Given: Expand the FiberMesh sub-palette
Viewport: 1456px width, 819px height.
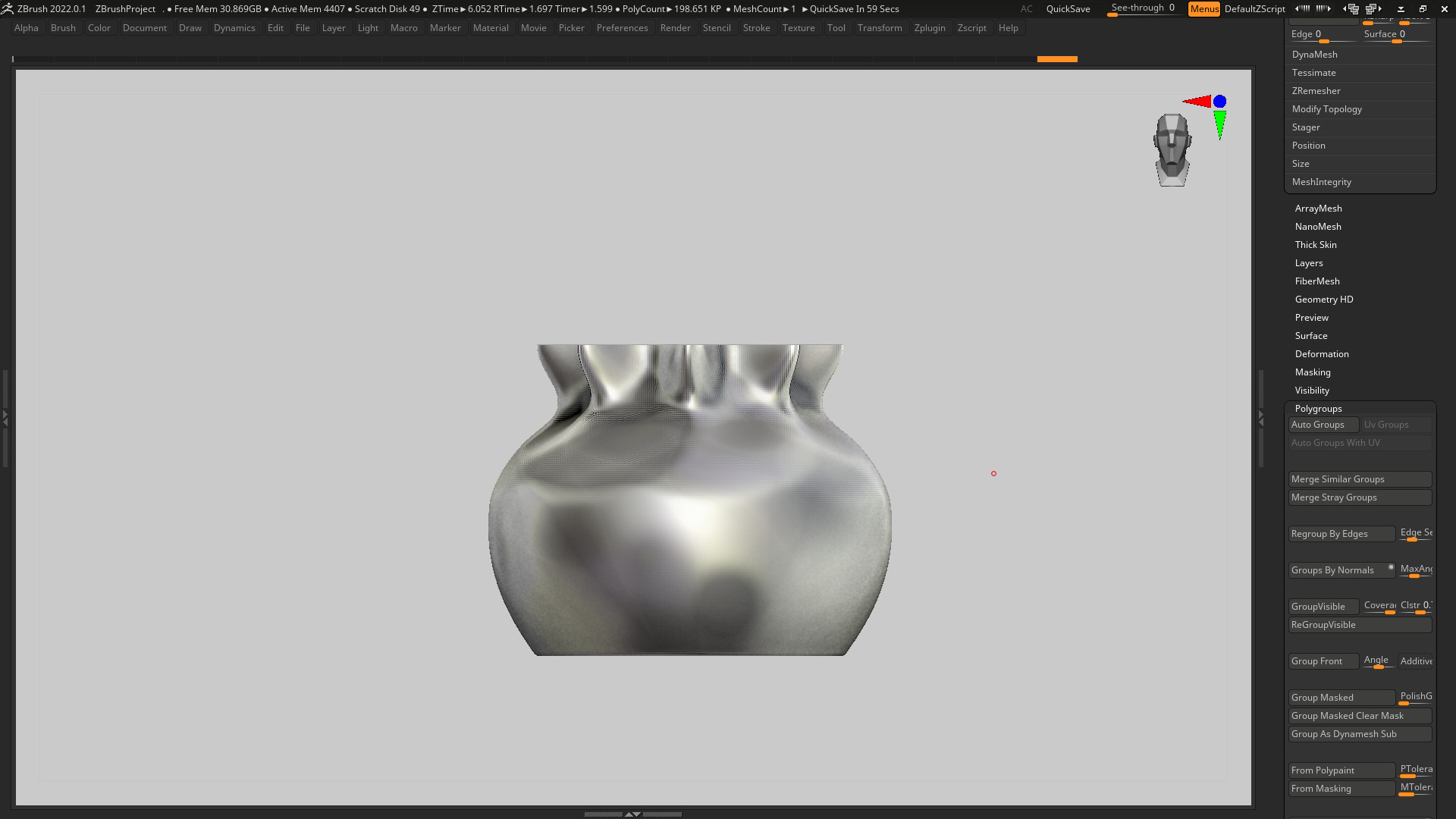Looking at the screenshot, I should click(x=1317, y=281).
